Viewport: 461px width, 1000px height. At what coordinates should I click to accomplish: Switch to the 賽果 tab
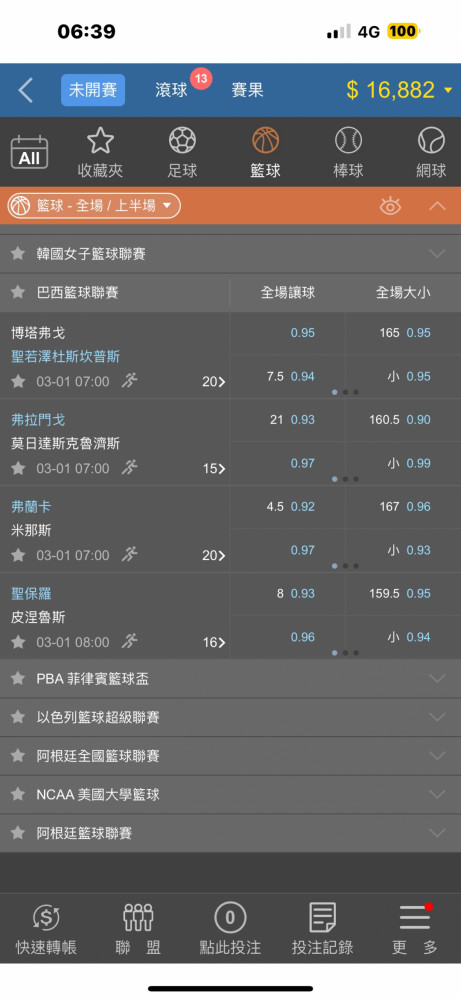(247, 90)
